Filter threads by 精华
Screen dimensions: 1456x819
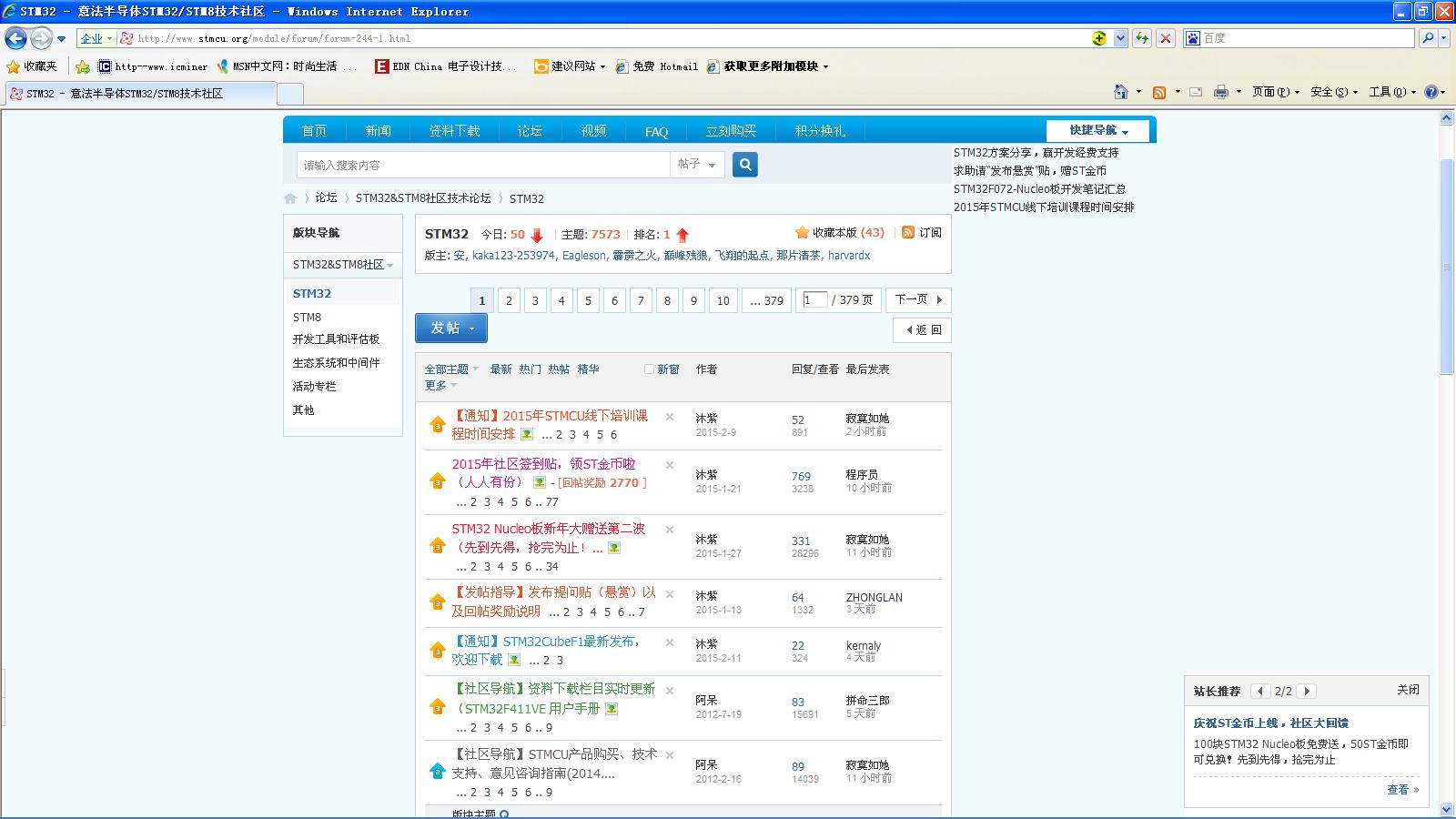coord(588,369)
